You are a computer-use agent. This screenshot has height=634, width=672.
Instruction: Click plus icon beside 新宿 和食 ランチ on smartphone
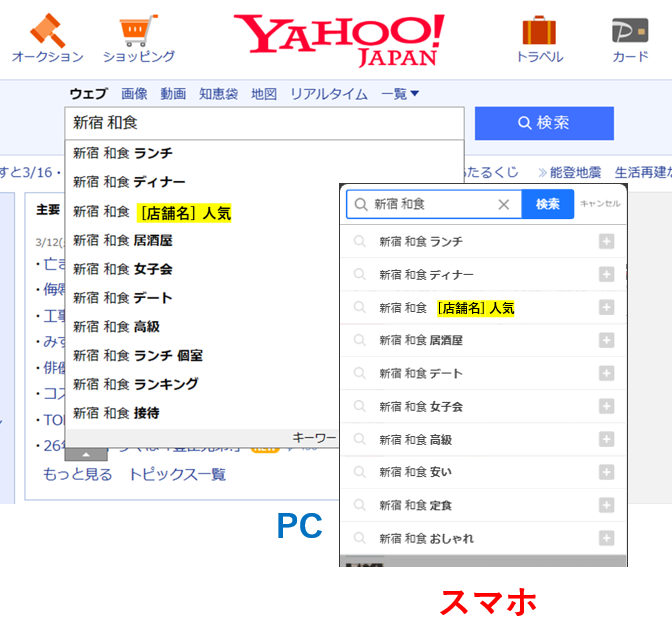tap(606, 241)
